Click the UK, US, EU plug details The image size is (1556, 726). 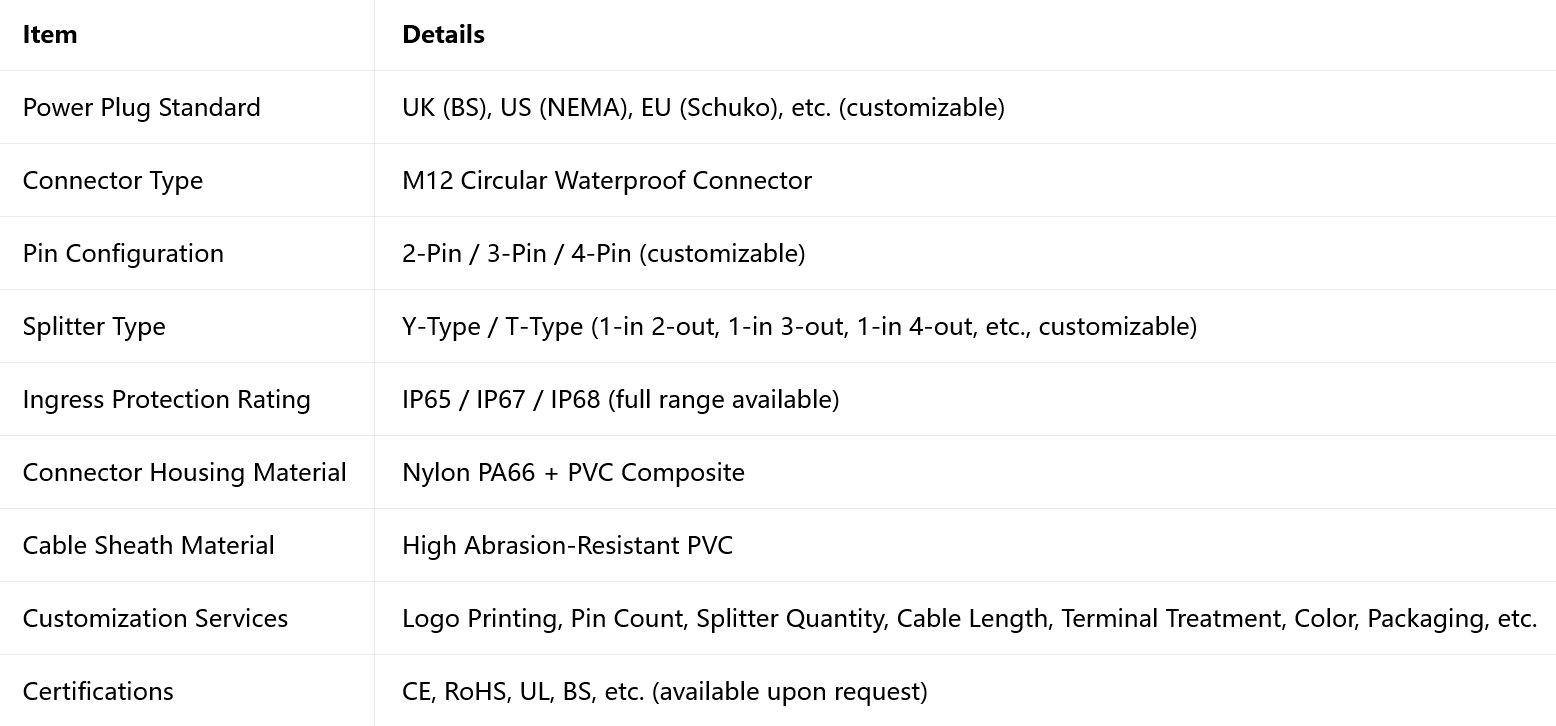click(703, 108)
